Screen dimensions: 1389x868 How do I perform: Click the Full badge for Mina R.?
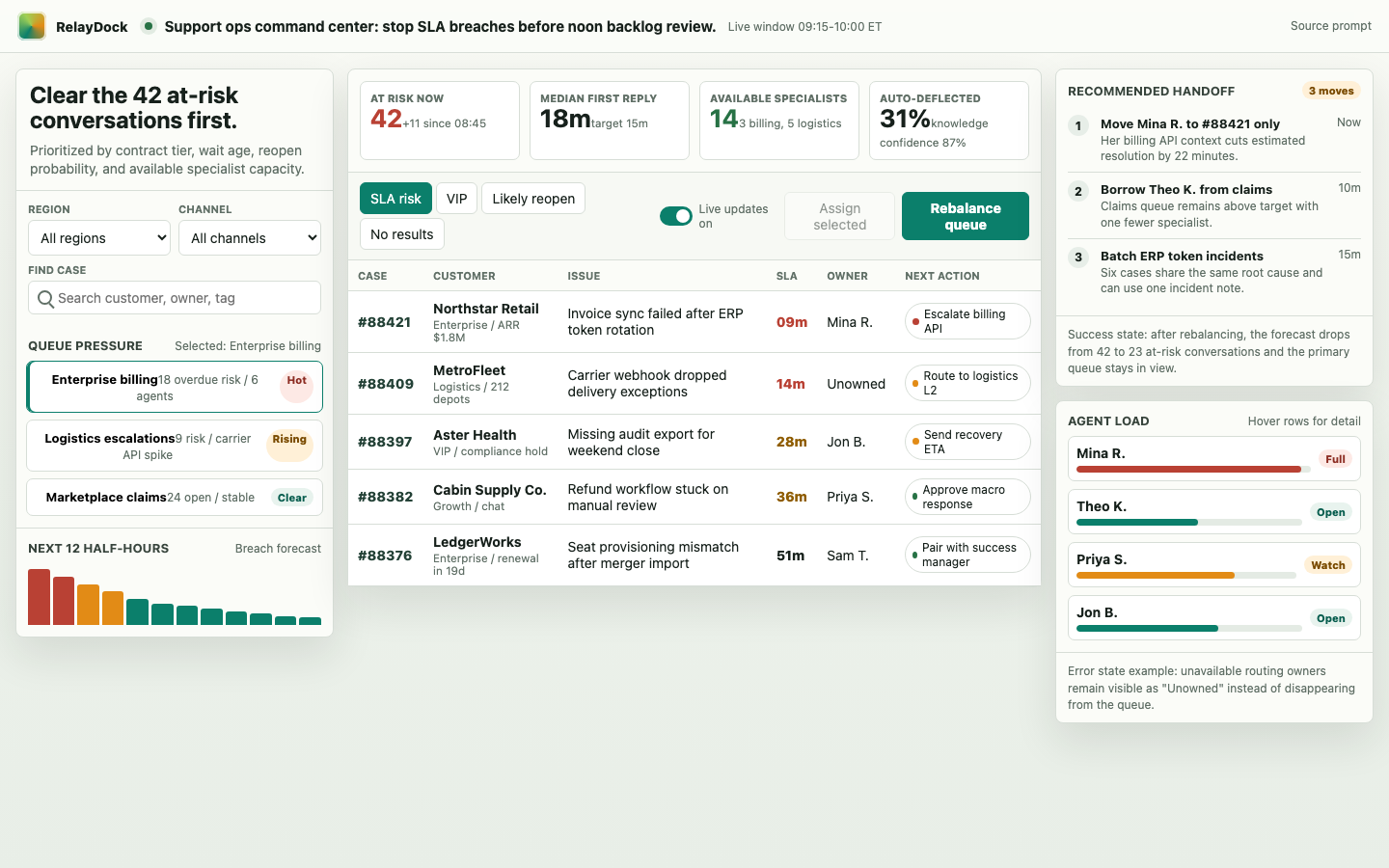[x=1335, y=459]
